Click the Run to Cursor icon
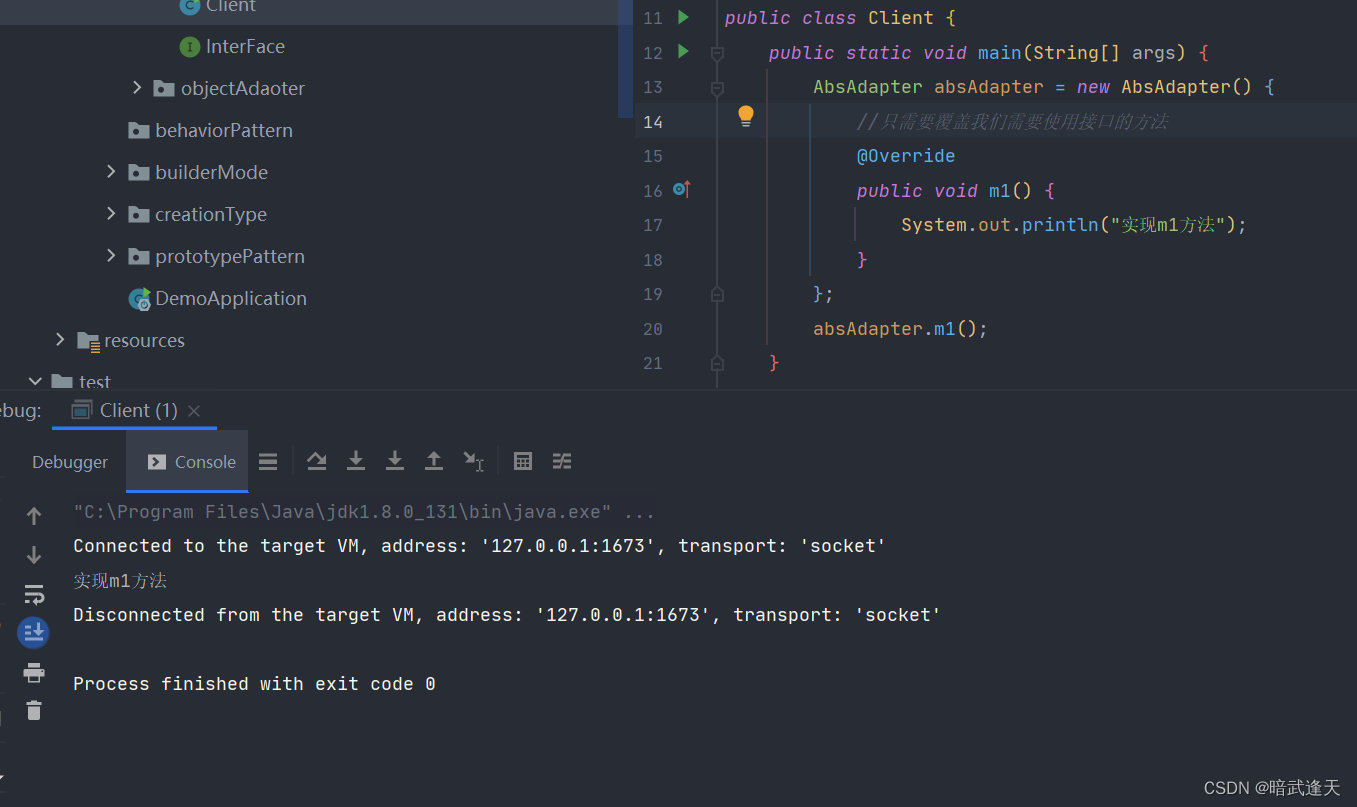The height and width of the screenshot is (807, 1357). pos(473,461)
